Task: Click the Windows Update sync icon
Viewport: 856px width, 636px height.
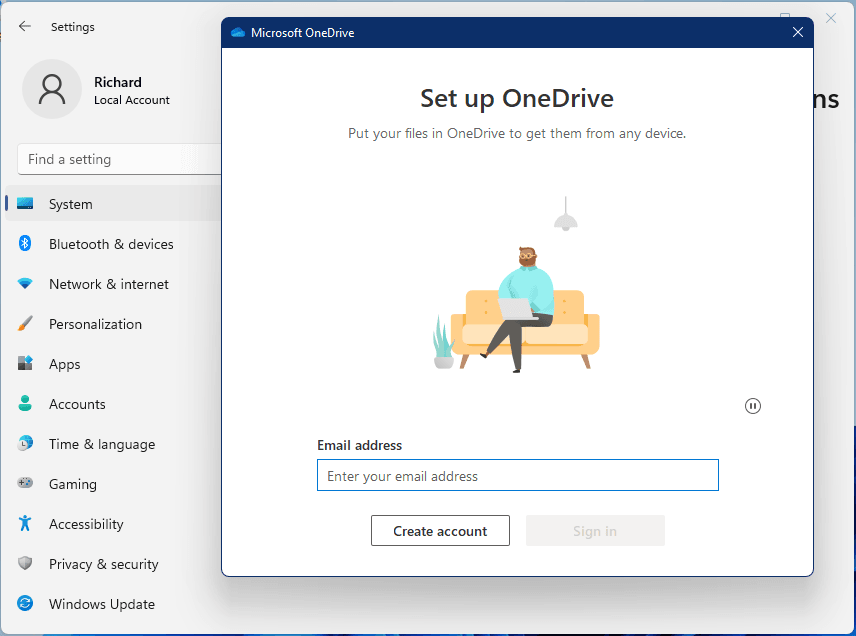Action: (25, 603)
